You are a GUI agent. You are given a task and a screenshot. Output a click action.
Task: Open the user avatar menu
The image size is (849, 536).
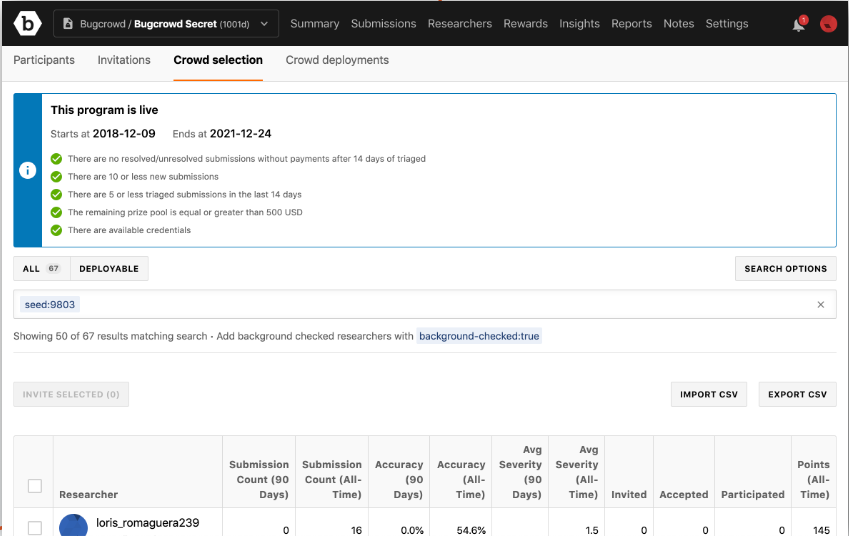828,24
